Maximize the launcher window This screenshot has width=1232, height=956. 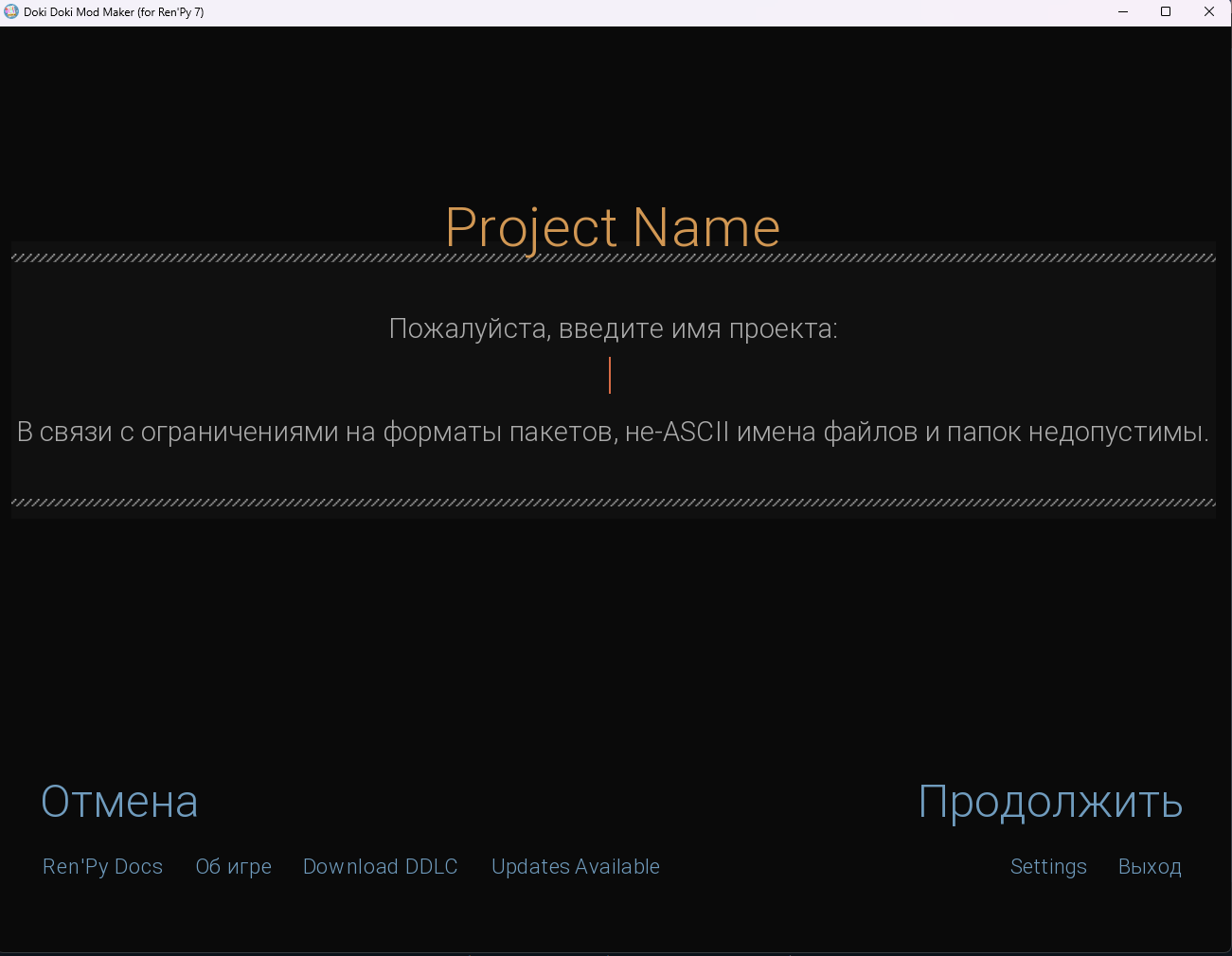coord(1166,11)
